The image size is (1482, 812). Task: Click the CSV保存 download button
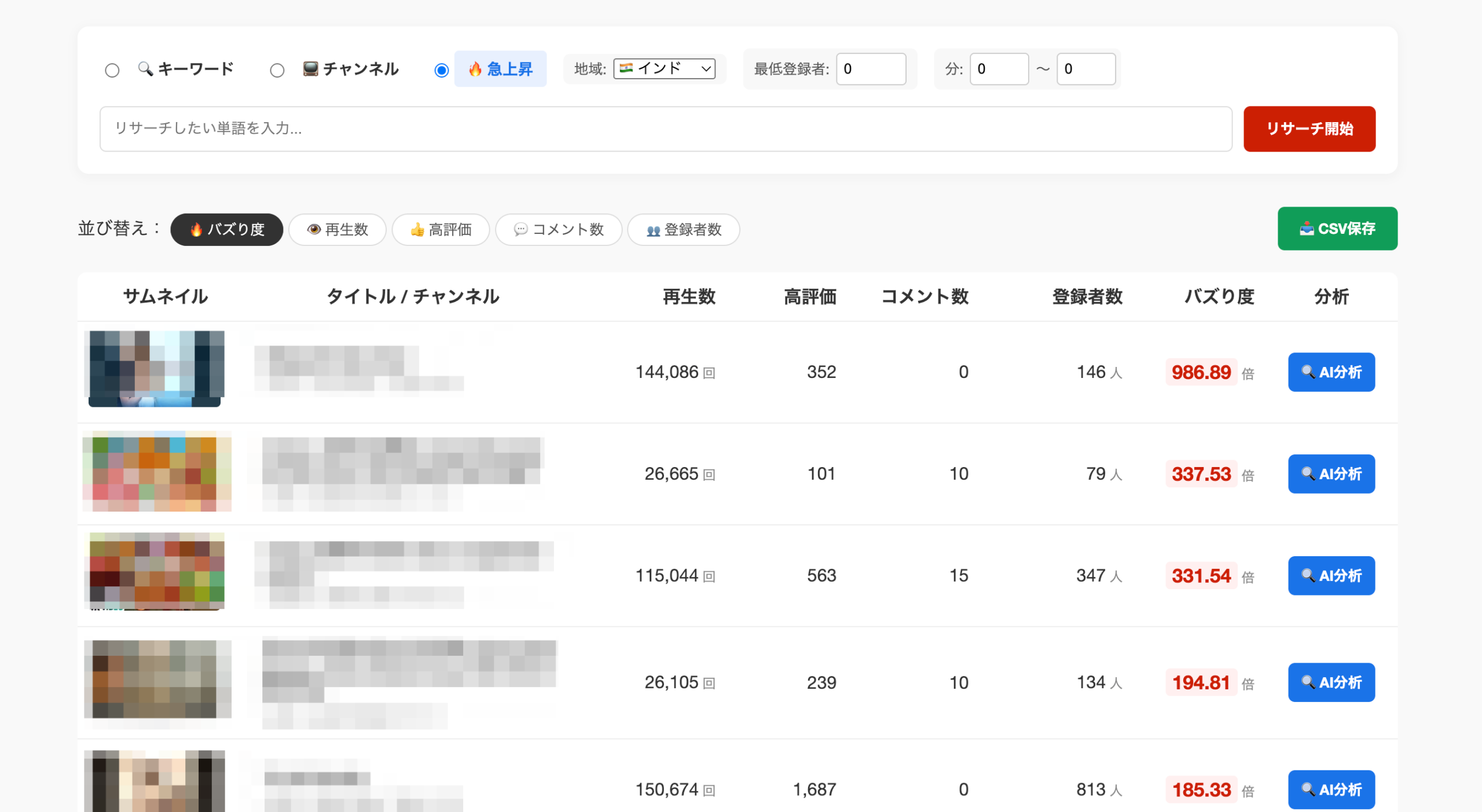point(1337,228)
